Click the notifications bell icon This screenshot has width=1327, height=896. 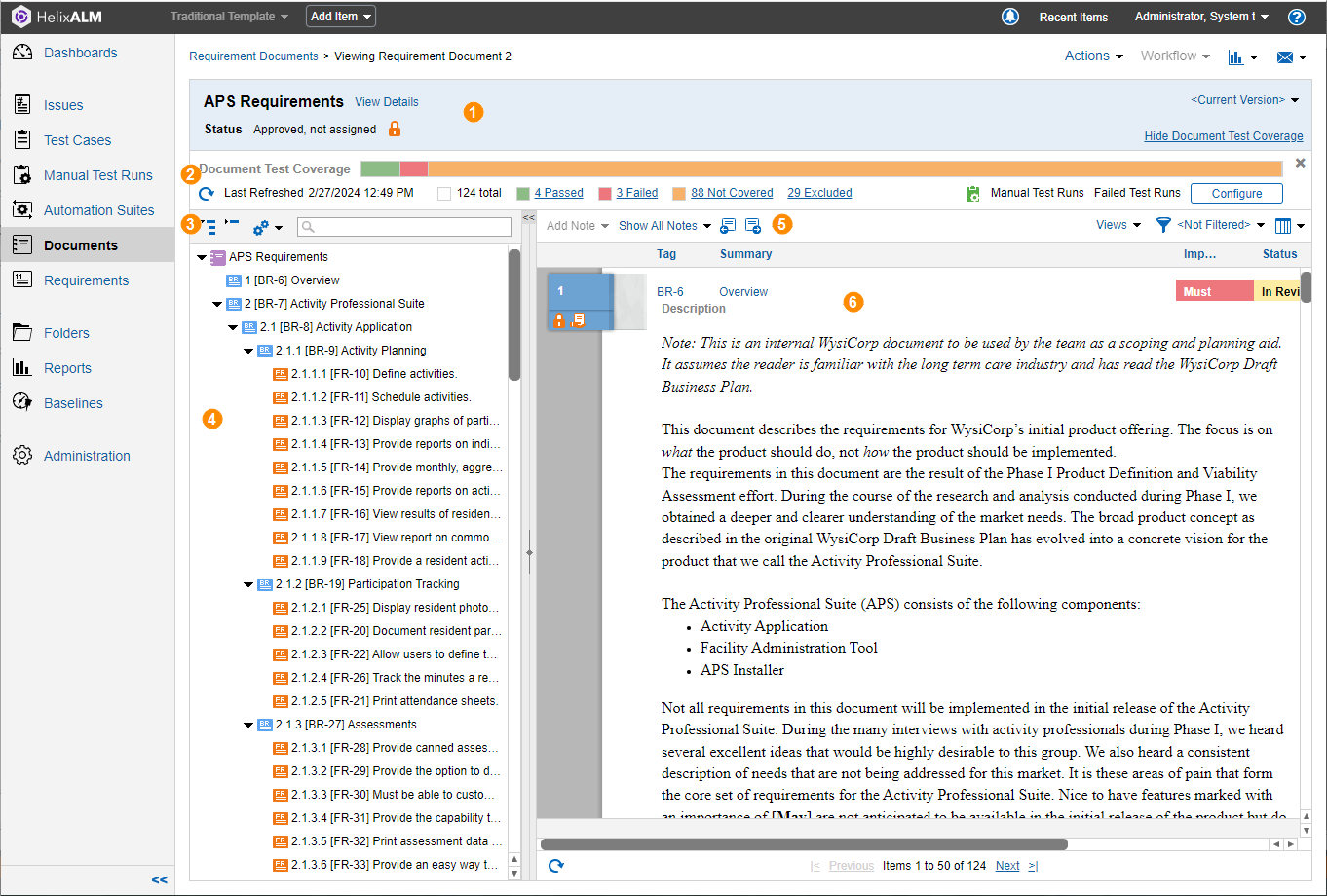coord(1010,17)
